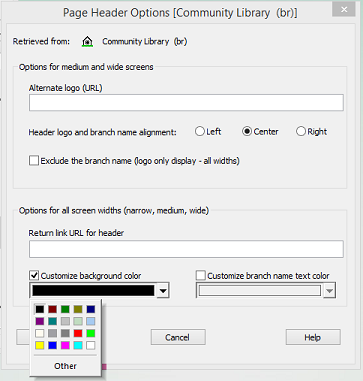
Task: Choose the yellow color swatch
Action: click(x=40, y=345)
